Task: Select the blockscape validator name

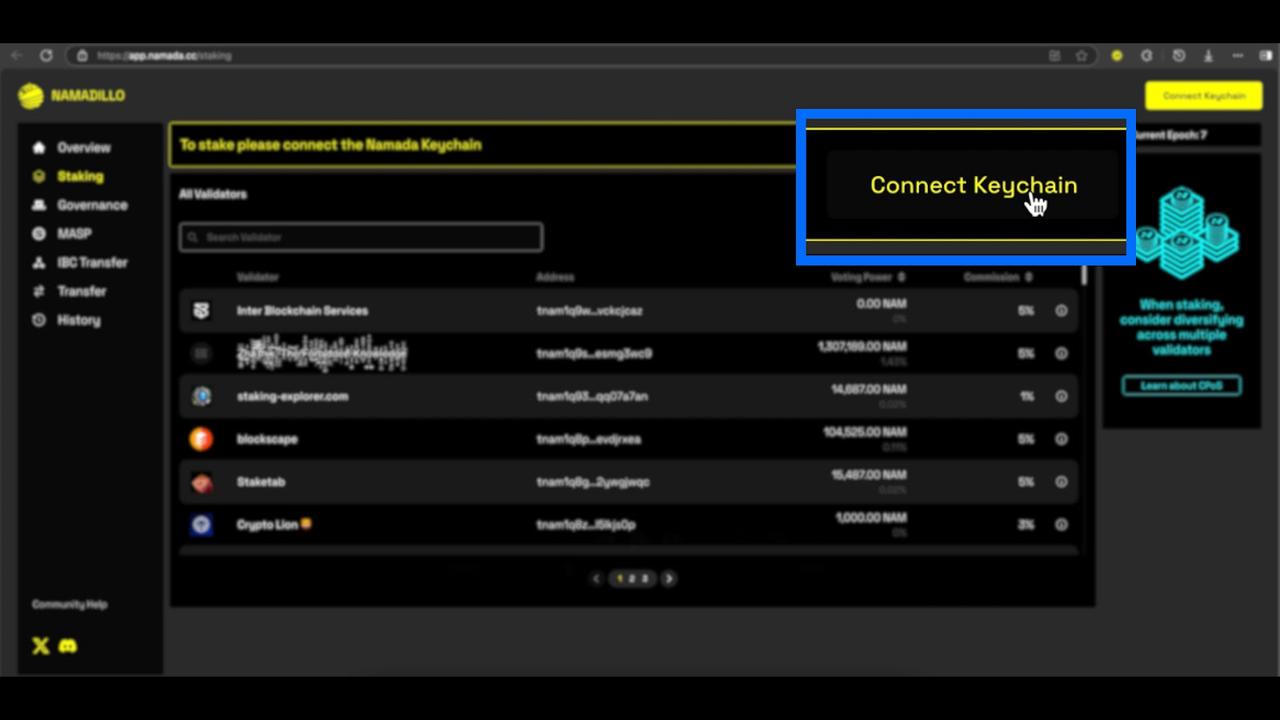Action: (267, 439)
